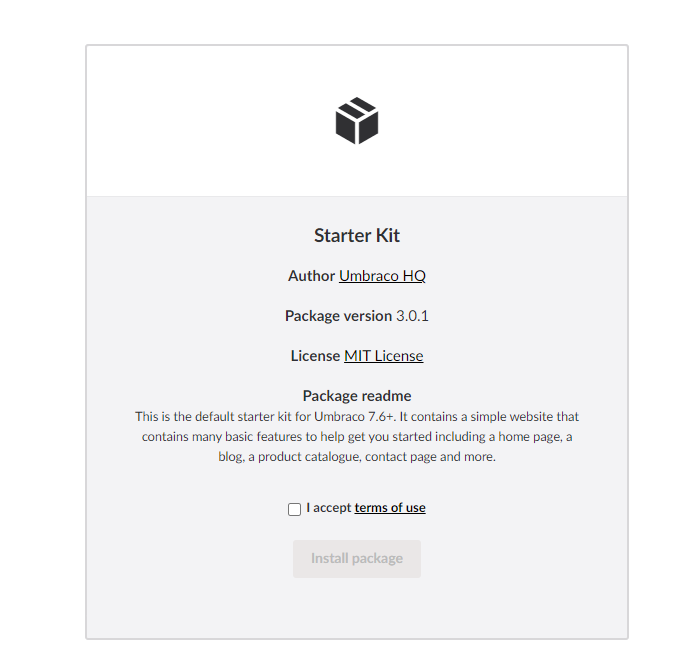681x669 pixels.
Task: Select the Starter Kit heading
Action: [x=357, y=235]
